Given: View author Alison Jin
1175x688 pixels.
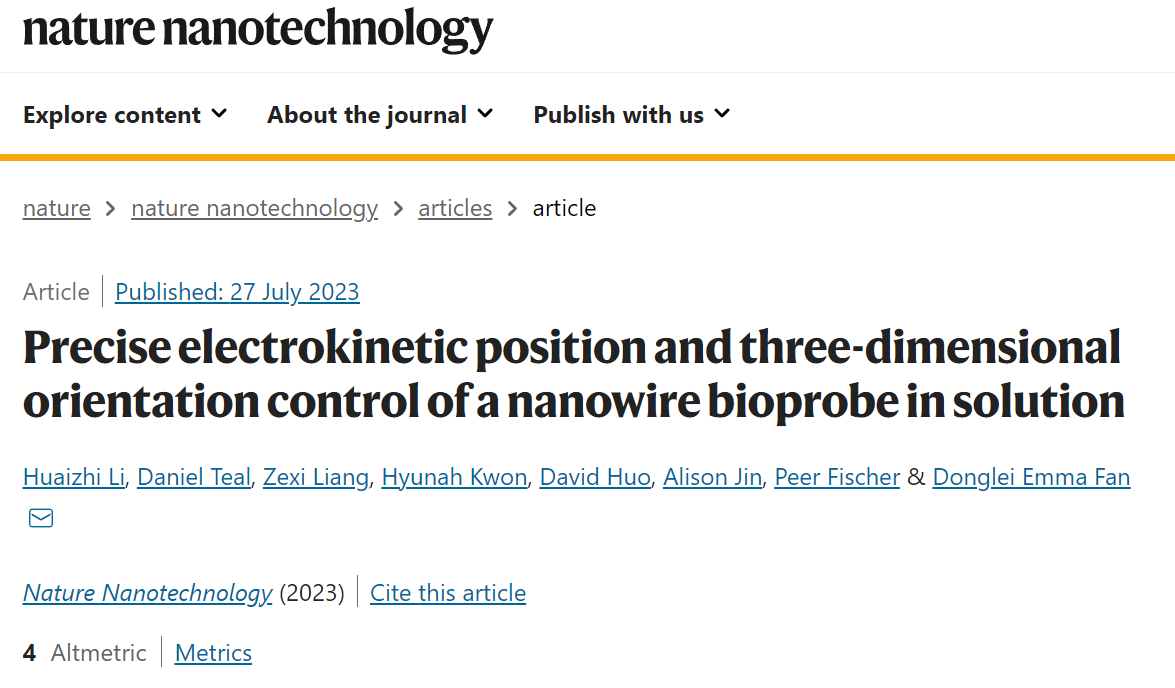Looking at the screenshot, I should click(x=712, y=477).
